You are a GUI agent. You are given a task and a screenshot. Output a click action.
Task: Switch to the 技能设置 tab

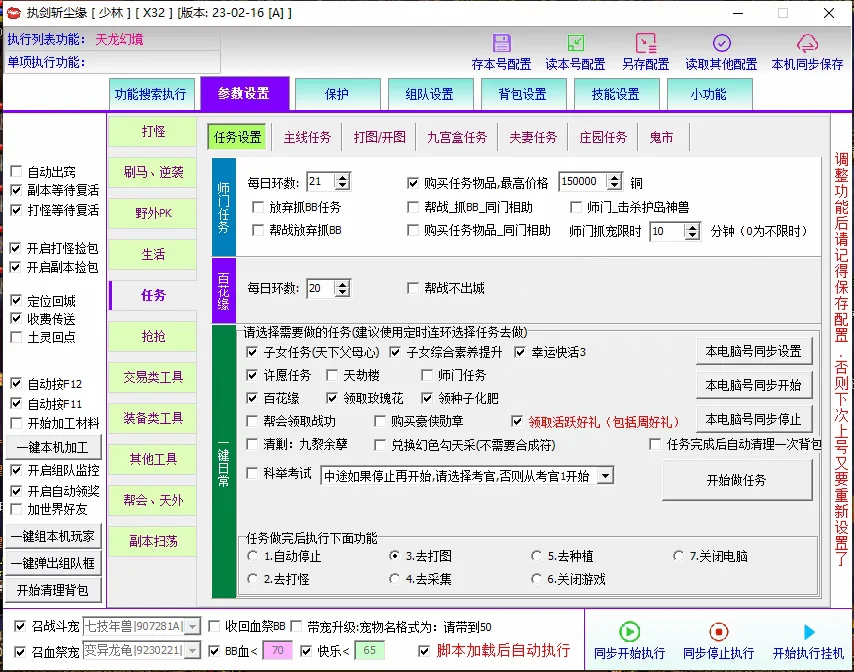[x=615, y=94]
